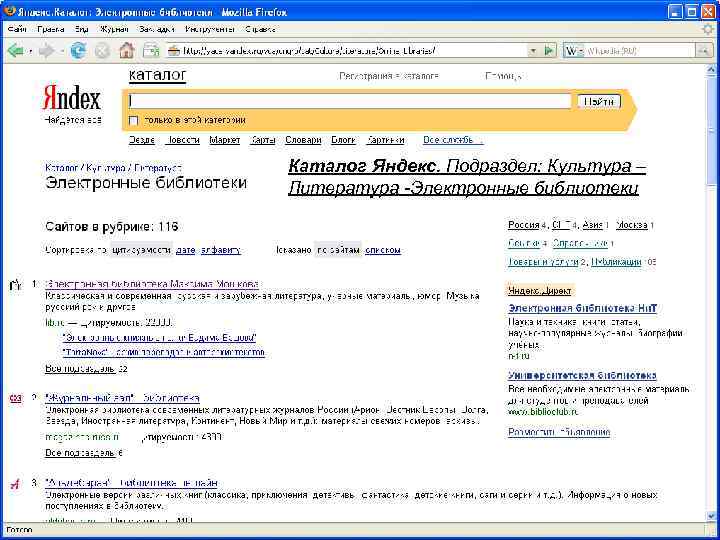Screen dimensions: 720x540
Task: Open the 'Везде' search scope link
Action: [141, 140]
